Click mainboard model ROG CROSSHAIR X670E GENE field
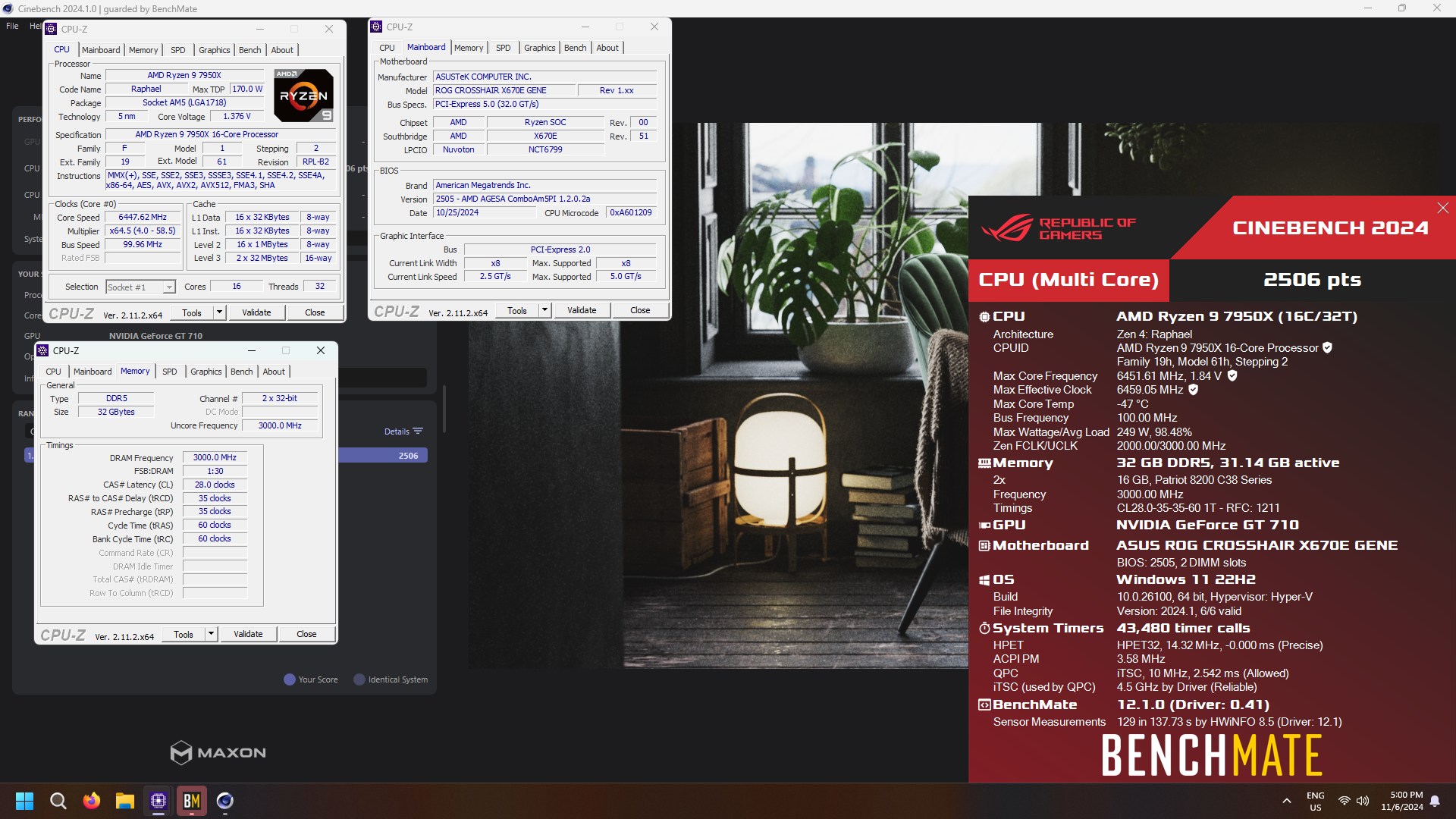 (504, 90)
